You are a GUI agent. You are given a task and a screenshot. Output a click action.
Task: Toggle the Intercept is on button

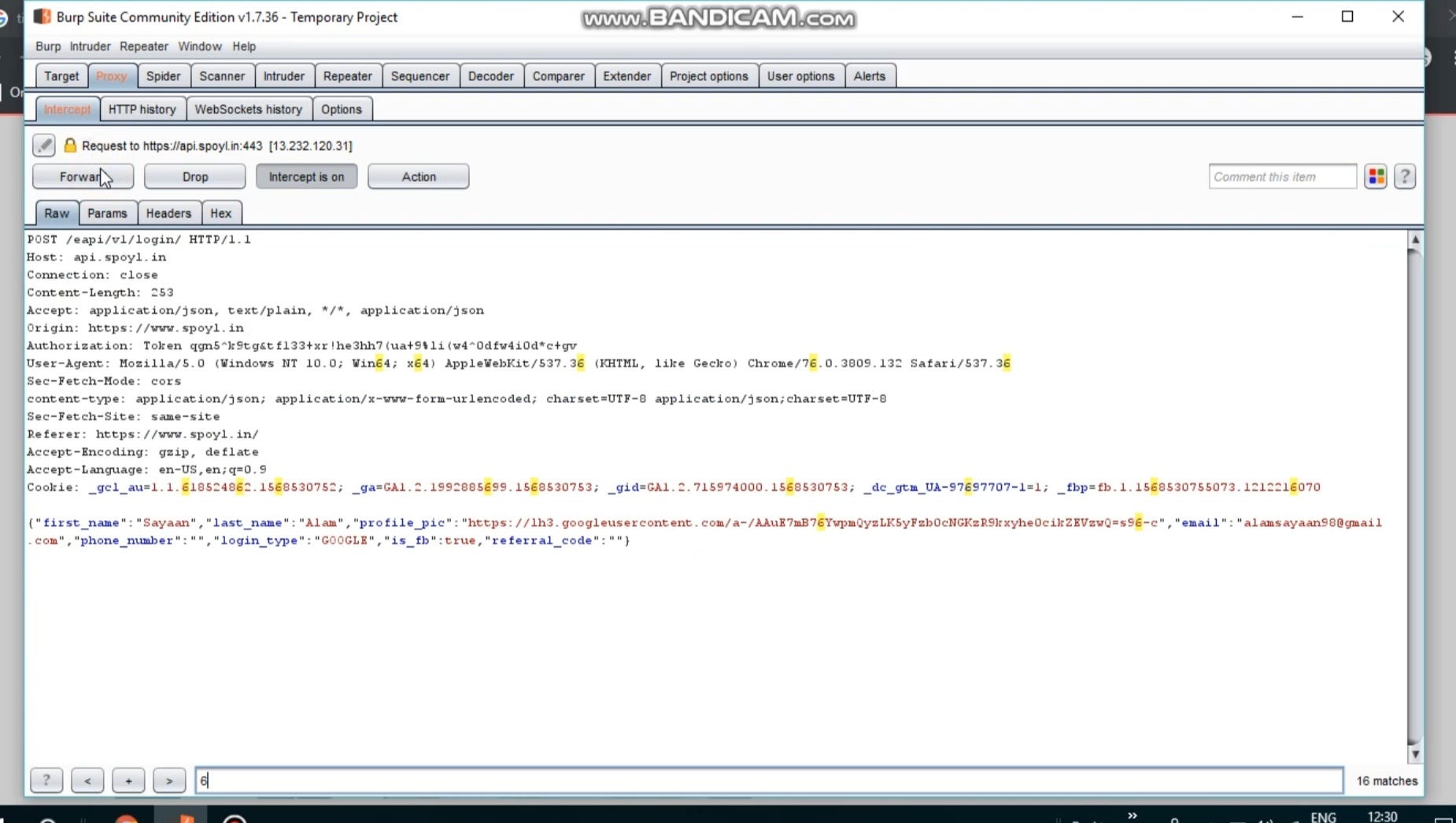pos(306,176)
